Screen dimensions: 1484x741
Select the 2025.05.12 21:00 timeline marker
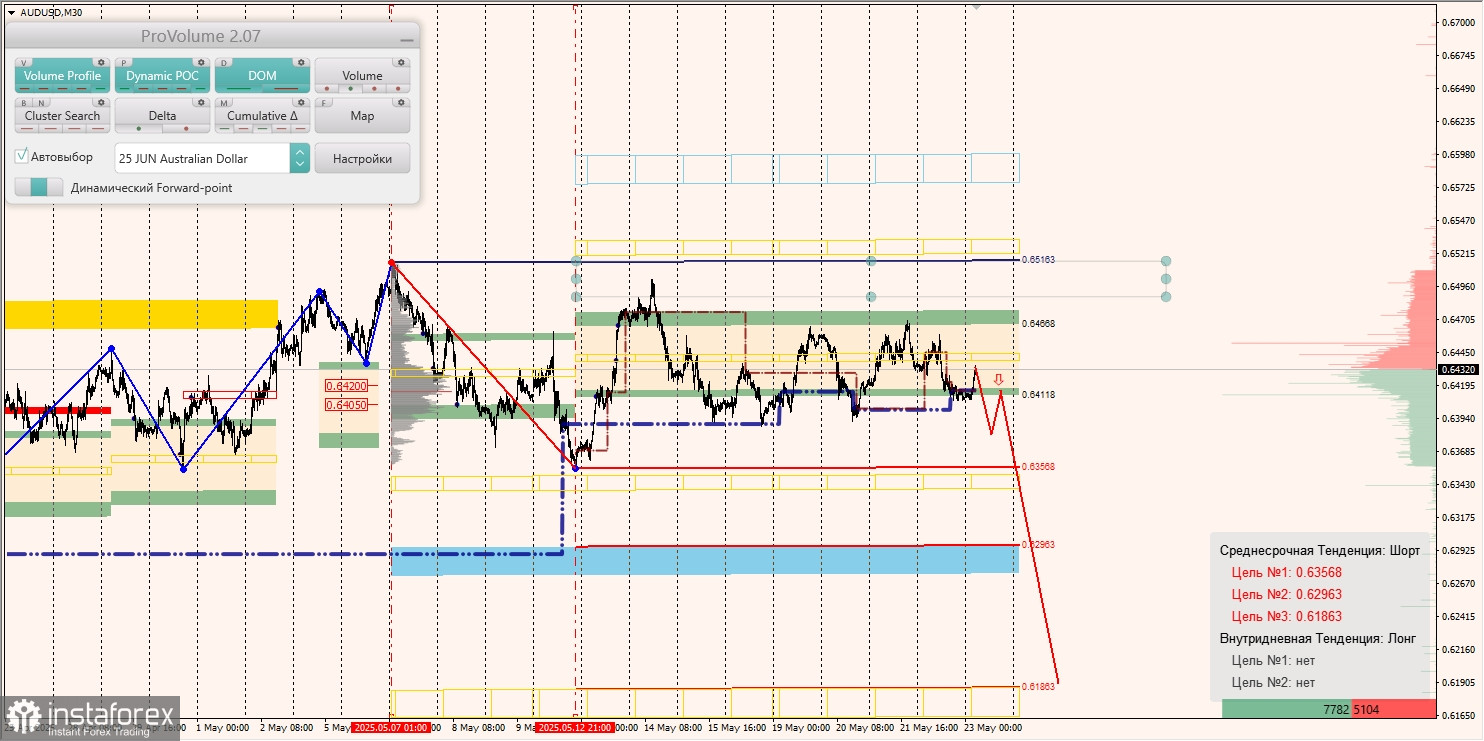tap(575, 728)
